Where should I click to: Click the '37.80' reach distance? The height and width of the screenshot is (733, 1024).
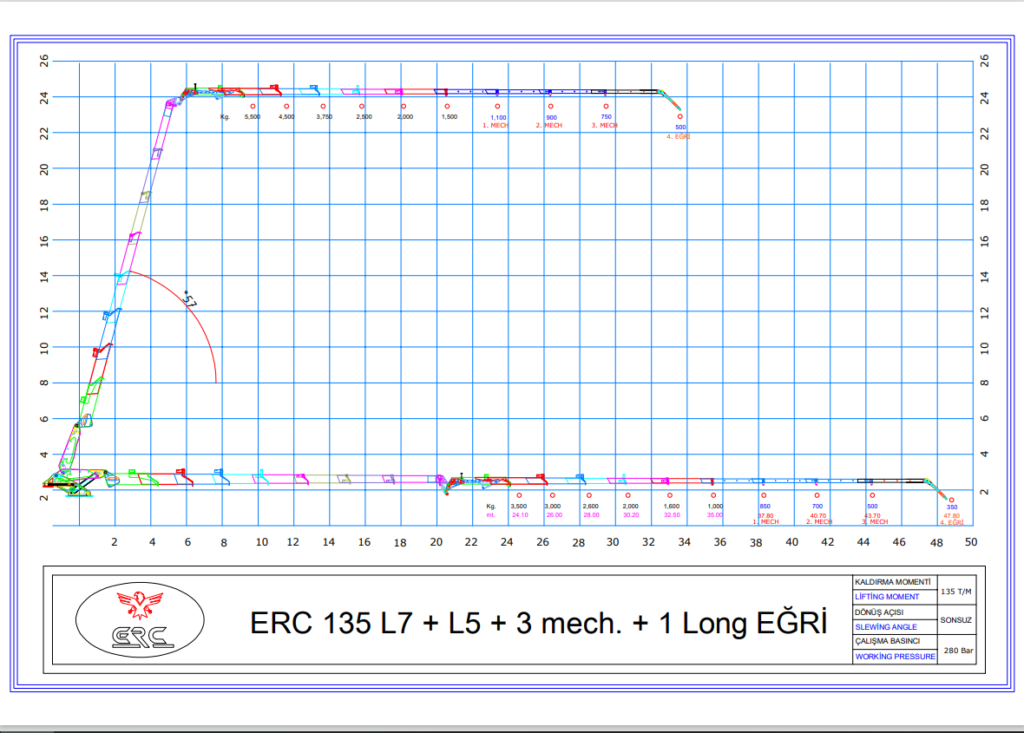pyautogui.click(x=765, y=515)
